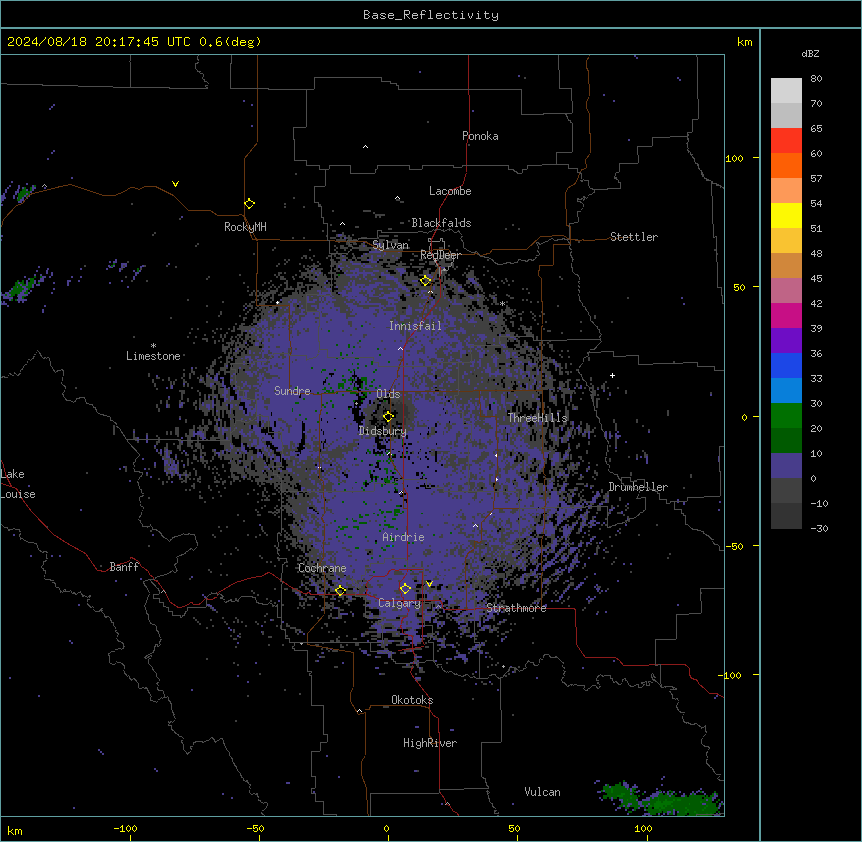Click the -100 tick on bottom axis
This screenshot has width=862, height=842.
[x=125, y=828]
